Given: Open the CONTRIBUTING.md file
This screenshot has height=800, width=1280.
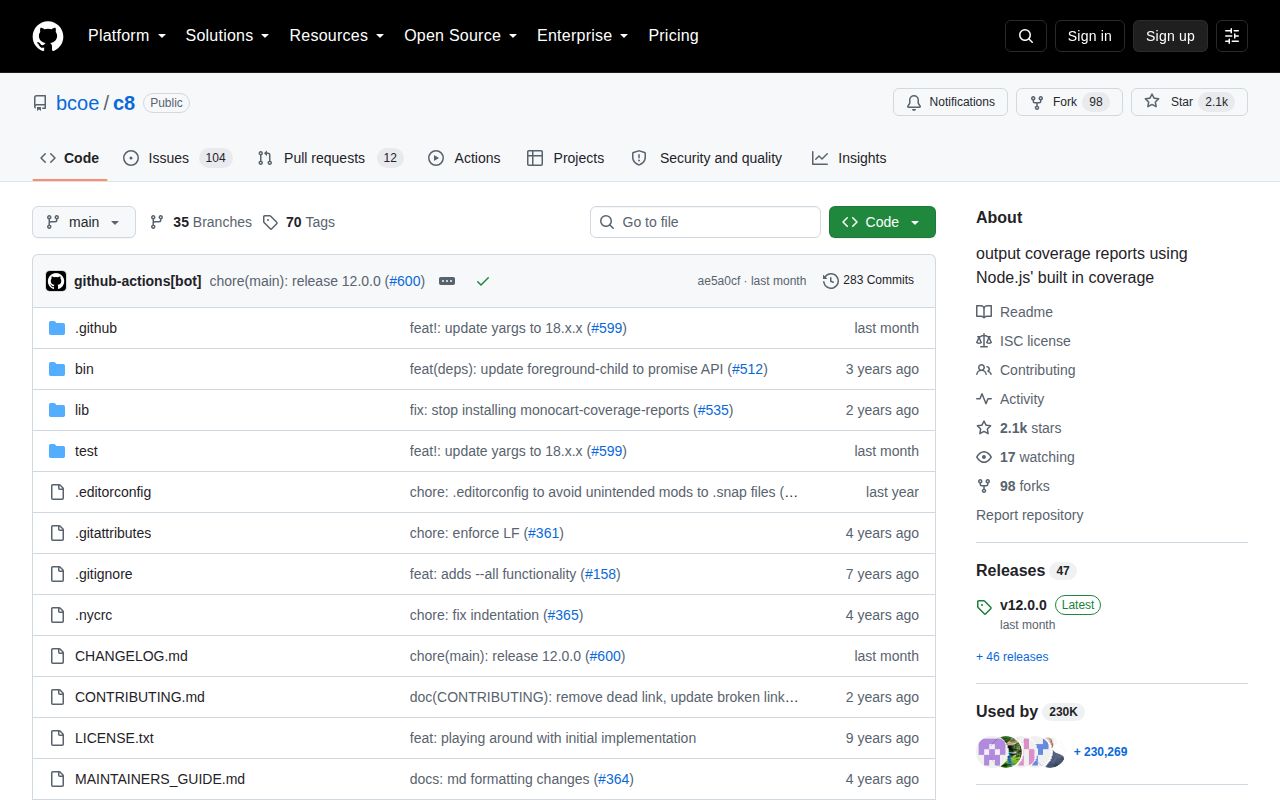Looking at the screenshot, I should (x=140, y=697).
